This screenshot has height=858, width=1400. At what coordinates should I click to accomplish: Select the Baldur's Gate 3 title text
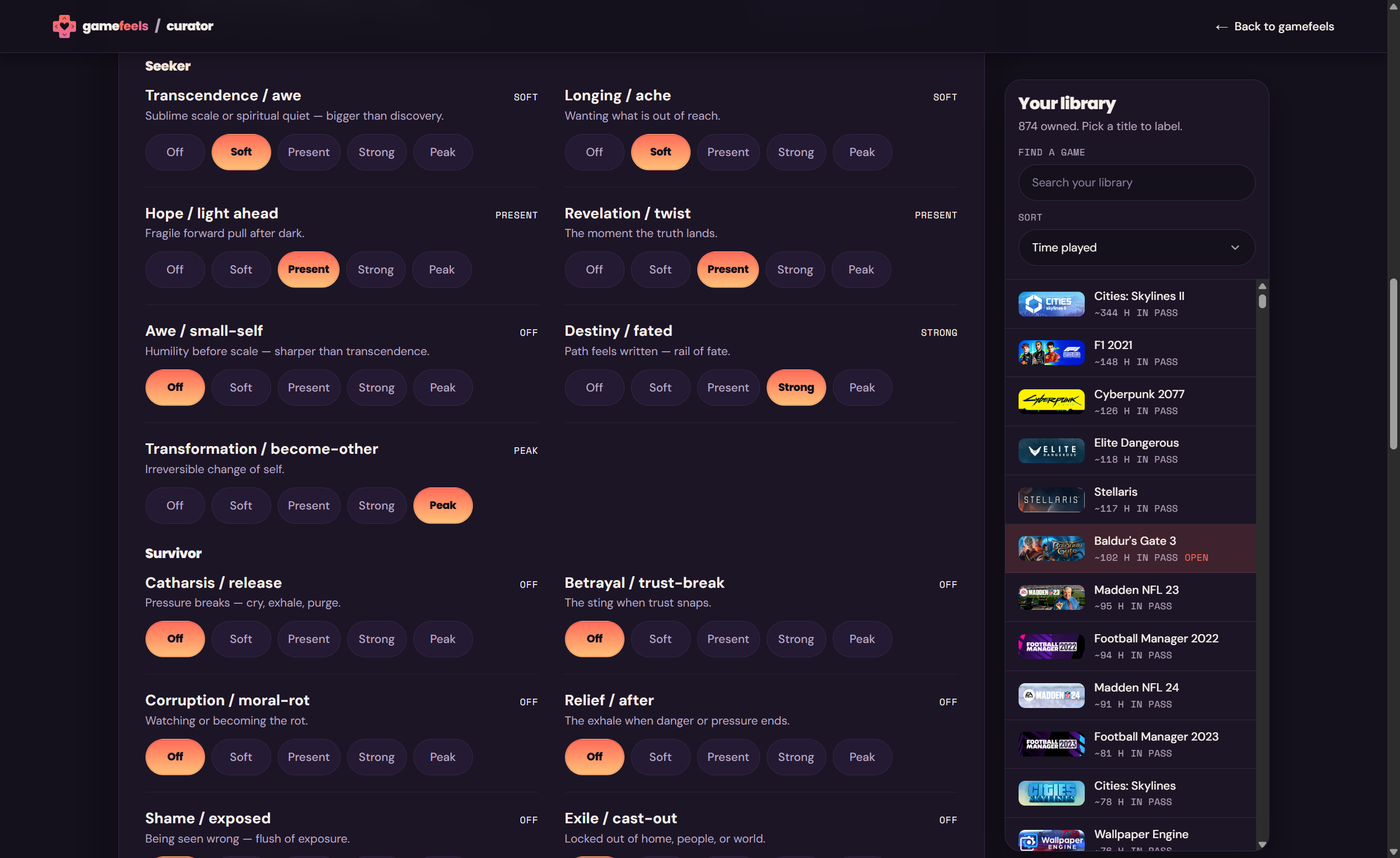1135,541
